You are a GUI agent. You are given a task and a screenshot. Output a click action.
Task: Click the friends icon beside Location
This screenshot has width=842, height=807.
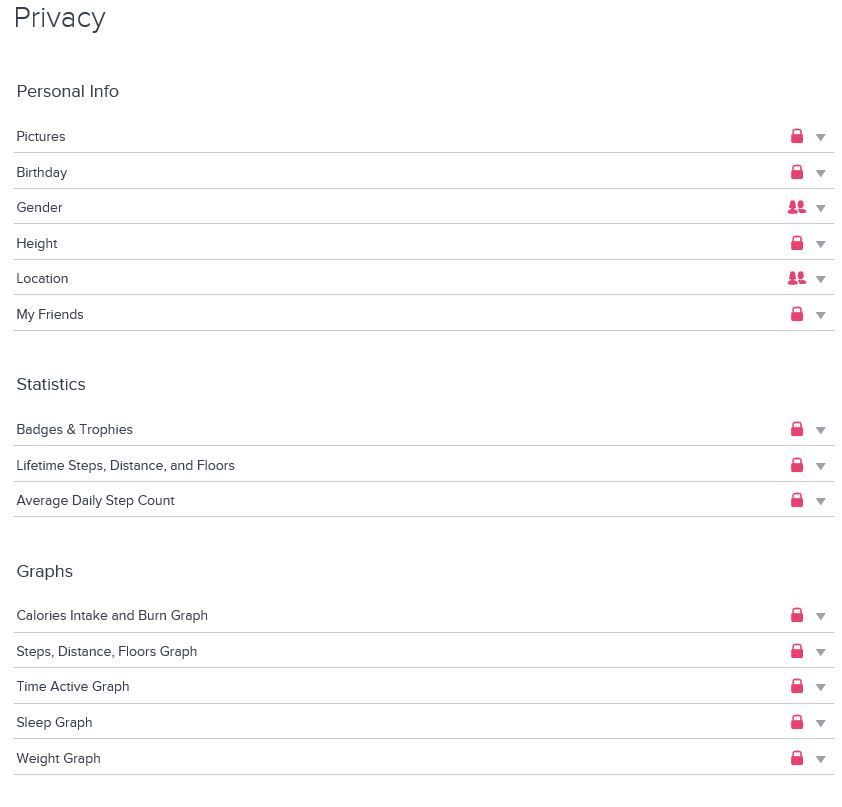pyautogui.click(x=796, y=278)
